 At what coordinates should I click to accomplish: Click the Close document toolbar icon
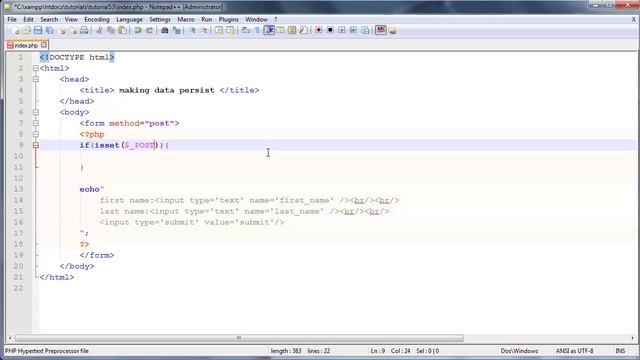(62, 30)
